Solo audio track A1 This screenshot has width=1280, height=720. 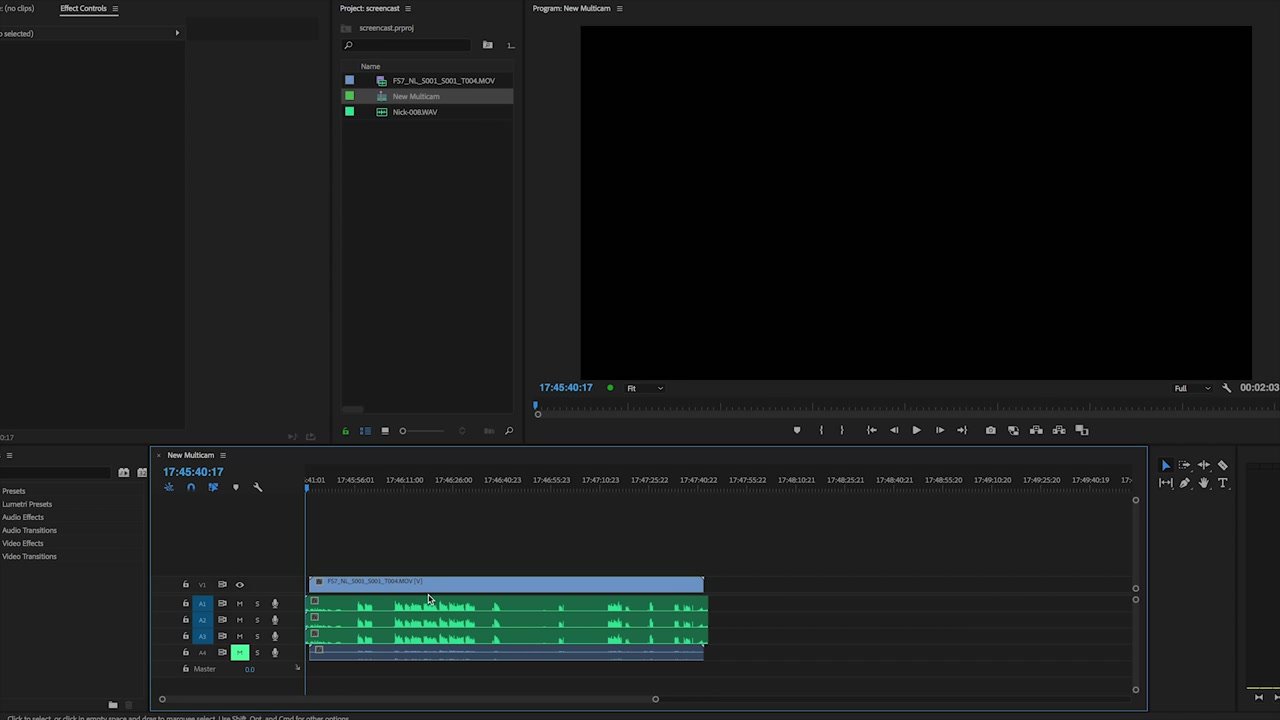[257, 604]
